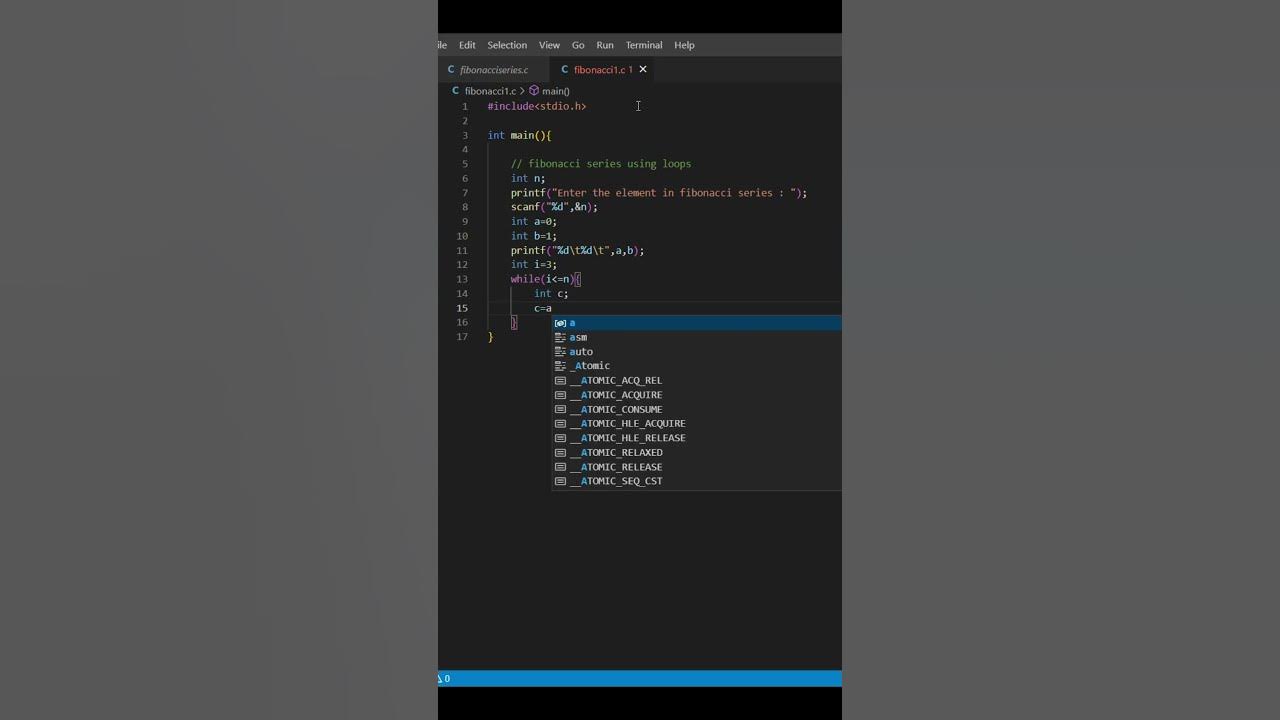1280x720 pixels.
Task: Click the C file icon on fibonacci1.c tab
Action: tap(565, 70)
